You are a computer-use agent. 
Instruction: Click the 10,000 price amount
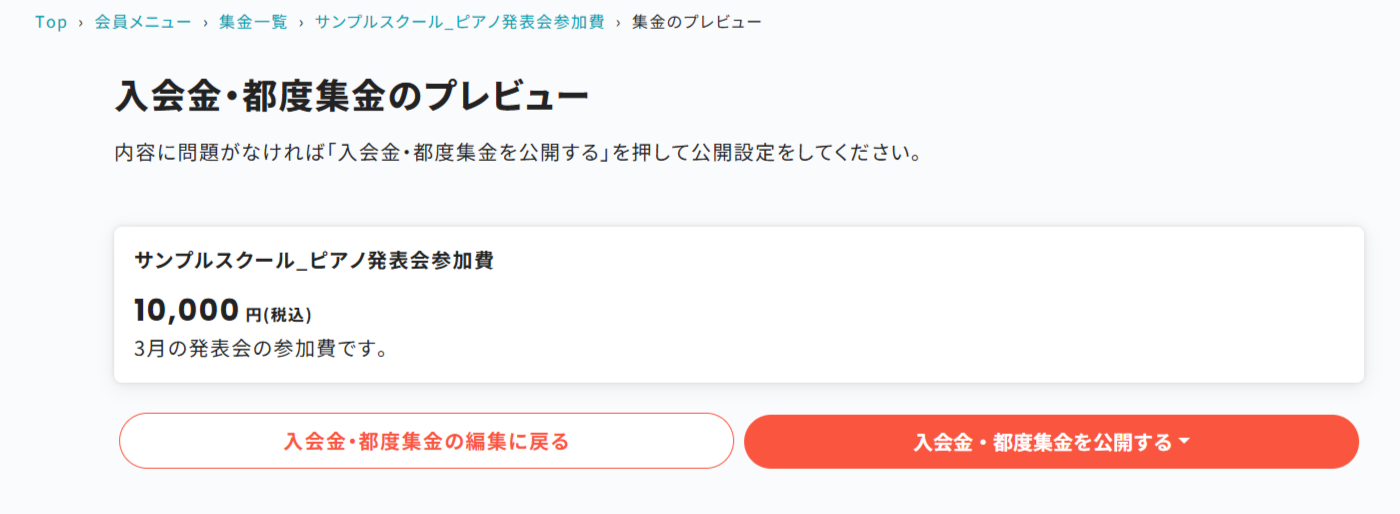click(x=187, y=311)
